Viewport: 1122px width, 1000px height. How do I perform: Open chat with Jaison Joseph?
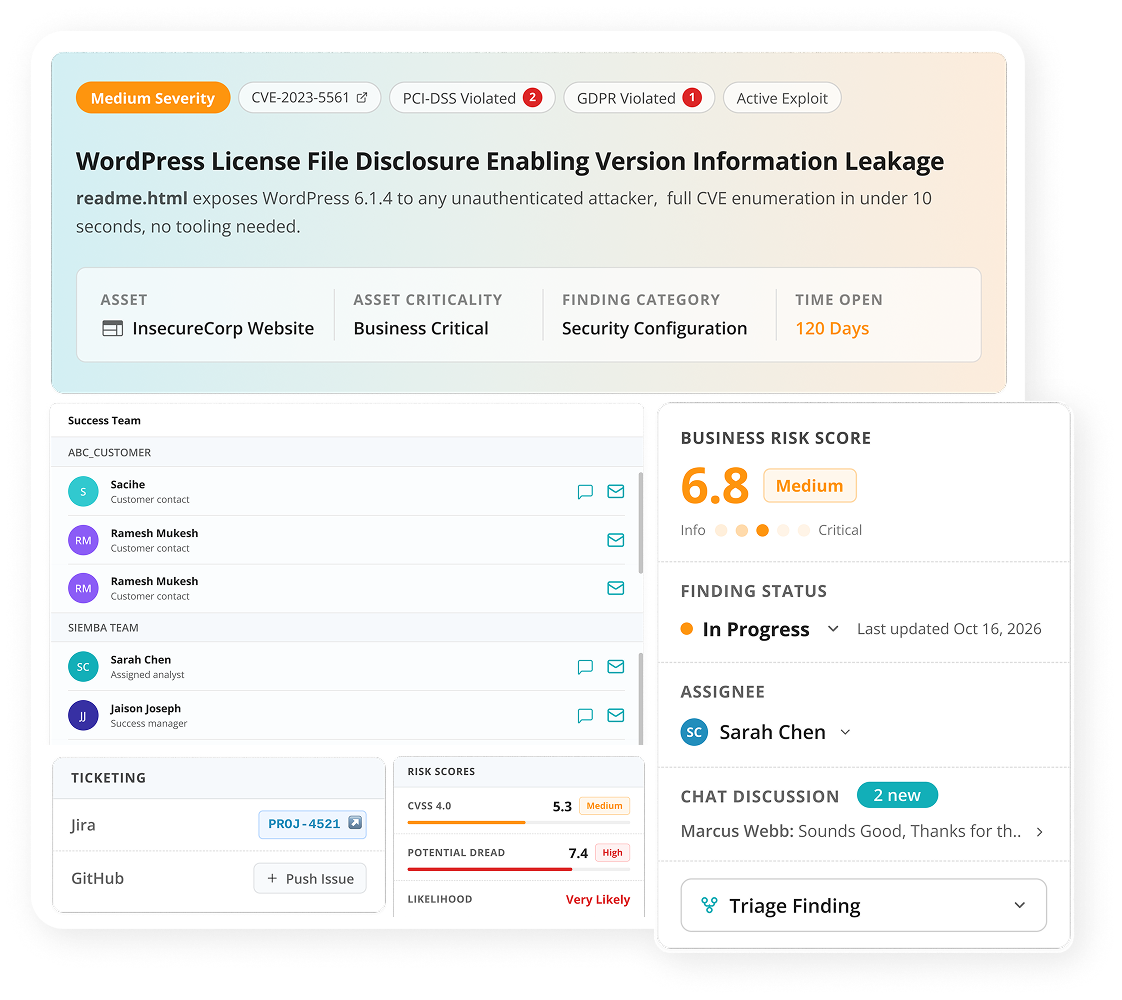(x=585, y=715)
